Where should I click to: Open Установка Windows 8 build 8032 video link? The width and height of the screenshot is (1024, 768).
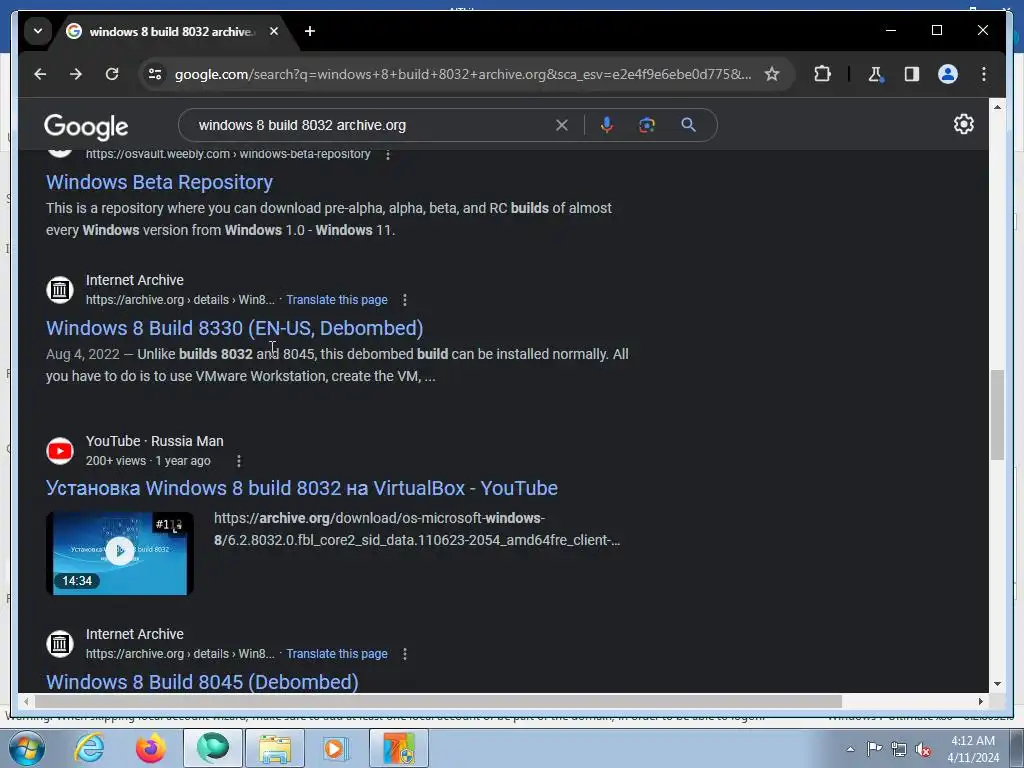coord(302,488)
